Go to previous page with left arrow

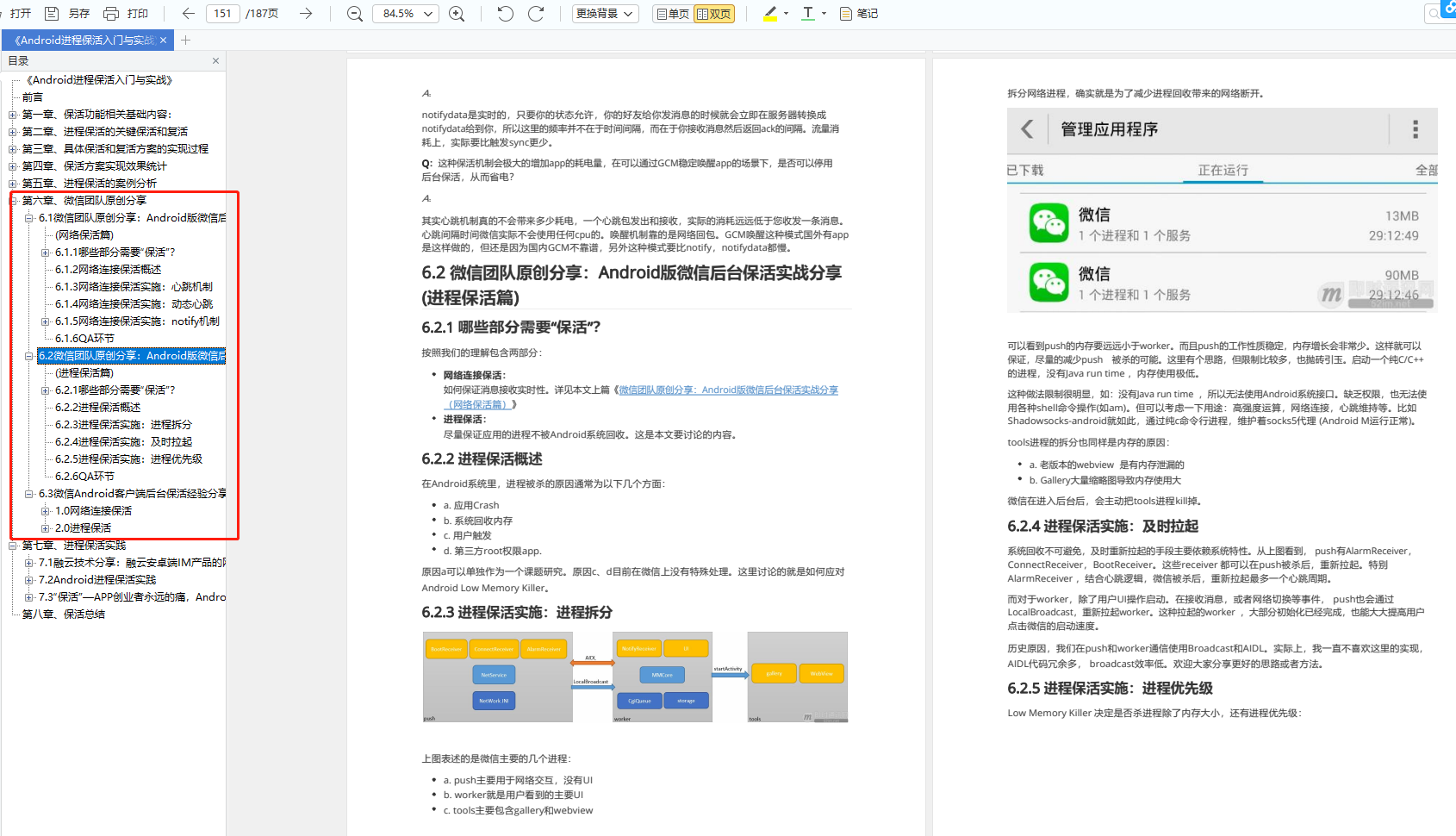click(189, 14)
